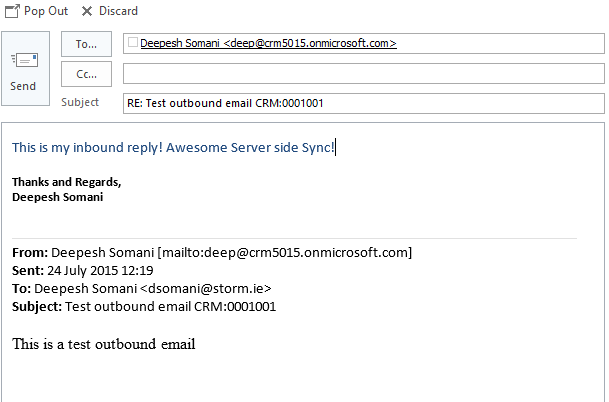The width and height of the screenshot is (609, 402).
Task: Click the Discard X icon
Action: (87, 11)
